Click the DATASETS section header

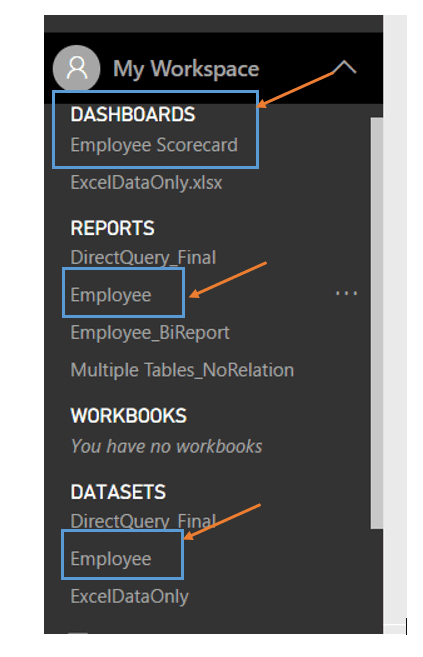pos(118,492)
